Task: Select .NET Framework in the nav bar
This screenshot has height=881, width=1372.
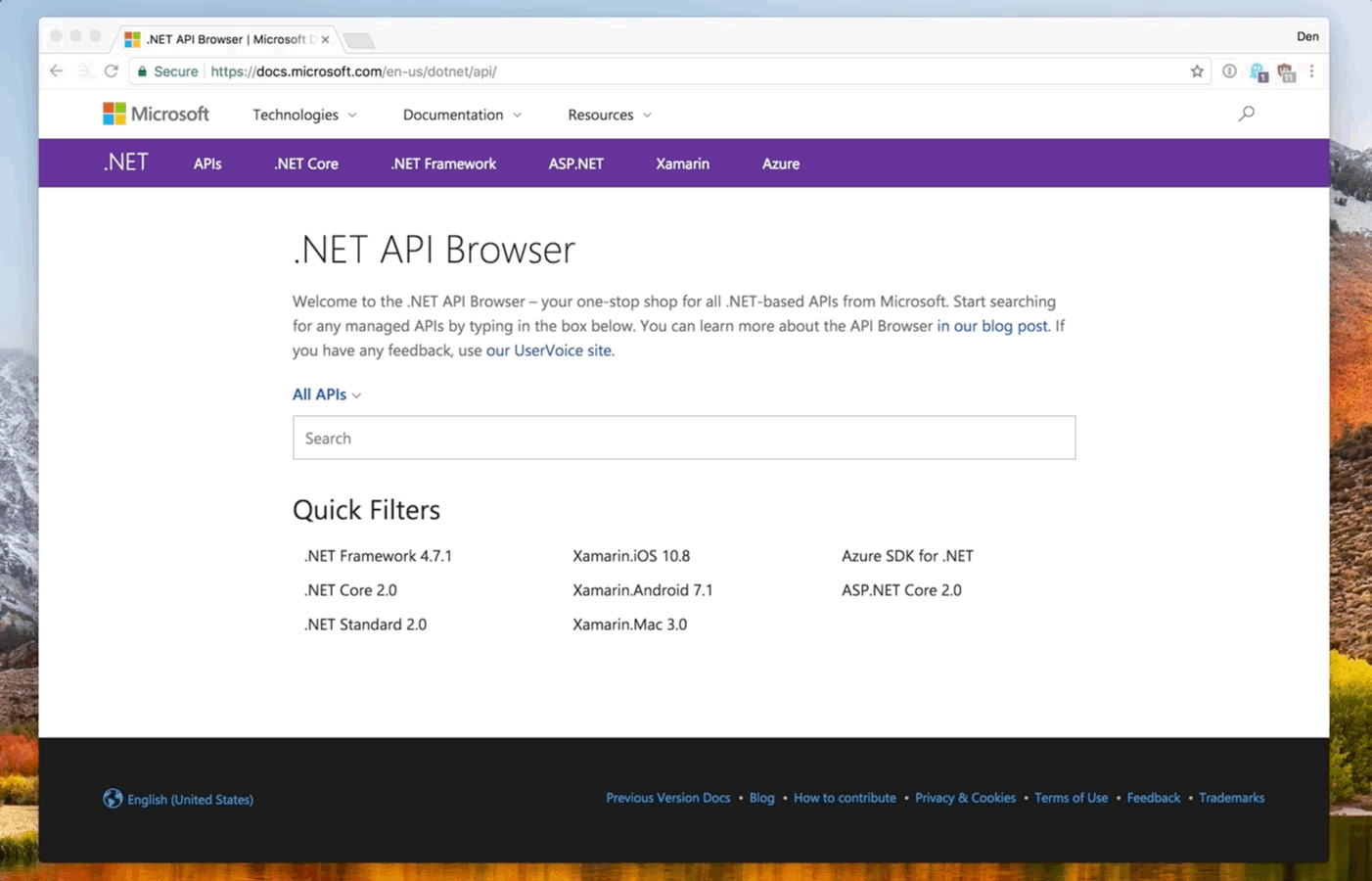Action: [x=443, y=163]
